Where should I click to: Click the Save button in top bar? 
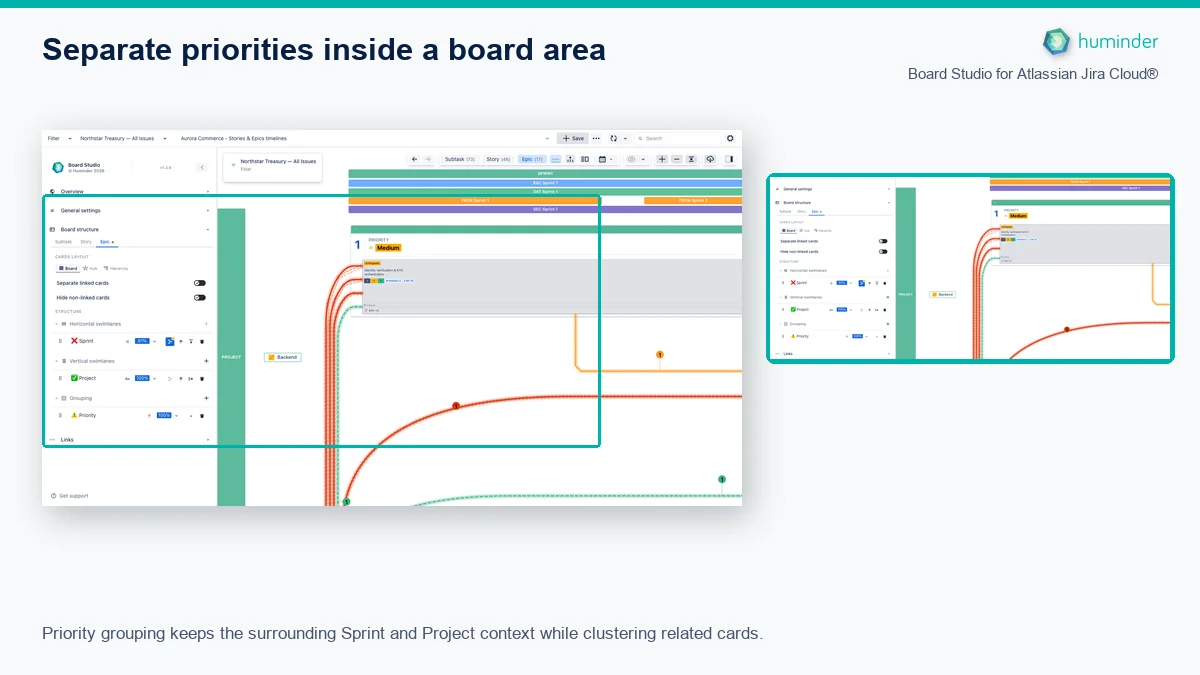point(572,138)
